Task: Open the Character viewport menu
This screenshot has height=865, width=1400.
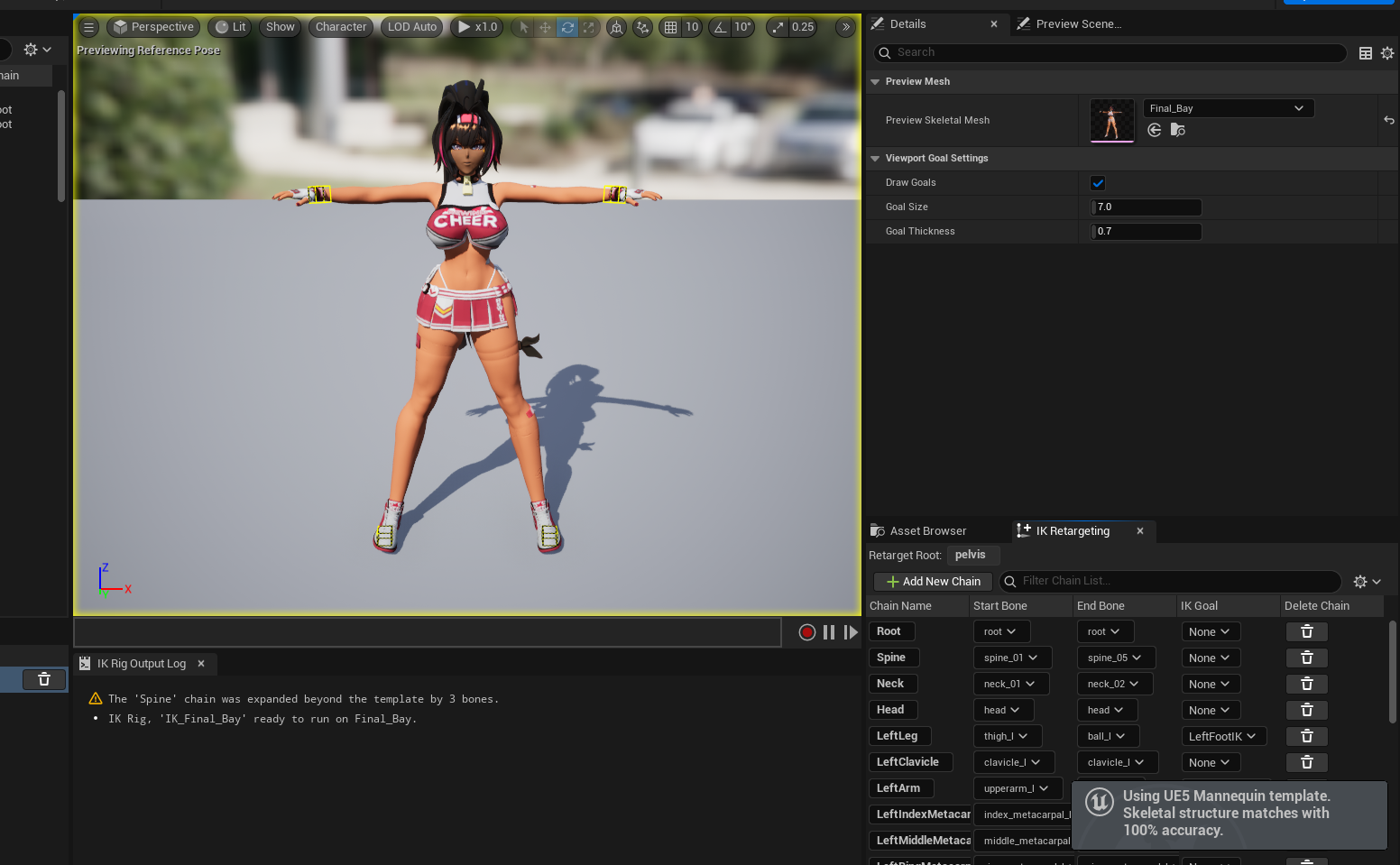Action: 341,27
